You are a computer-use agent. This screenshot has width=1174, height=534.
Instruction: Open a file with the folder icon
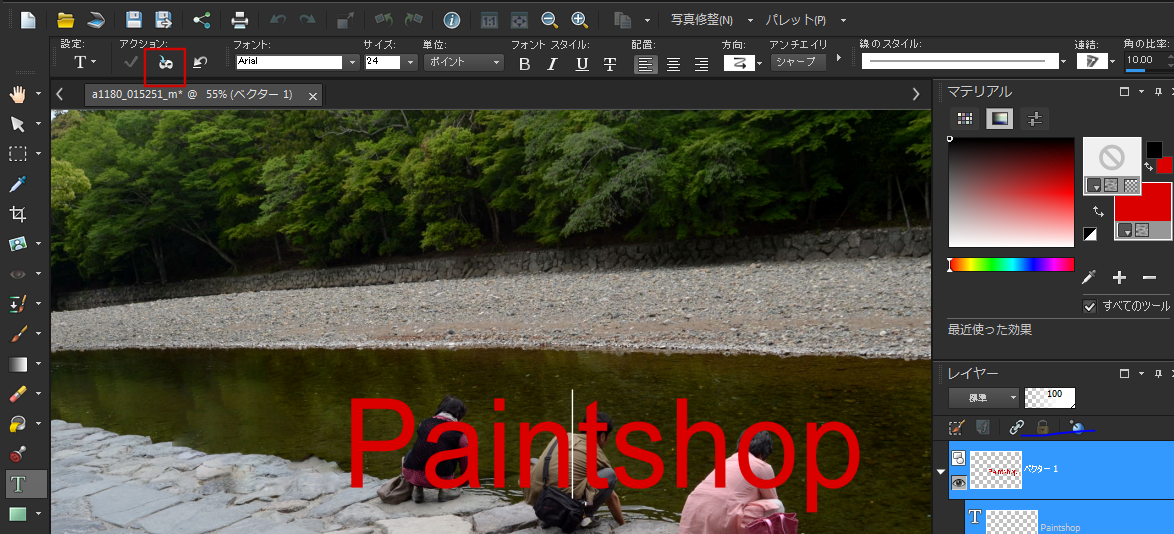coord(66,19)
